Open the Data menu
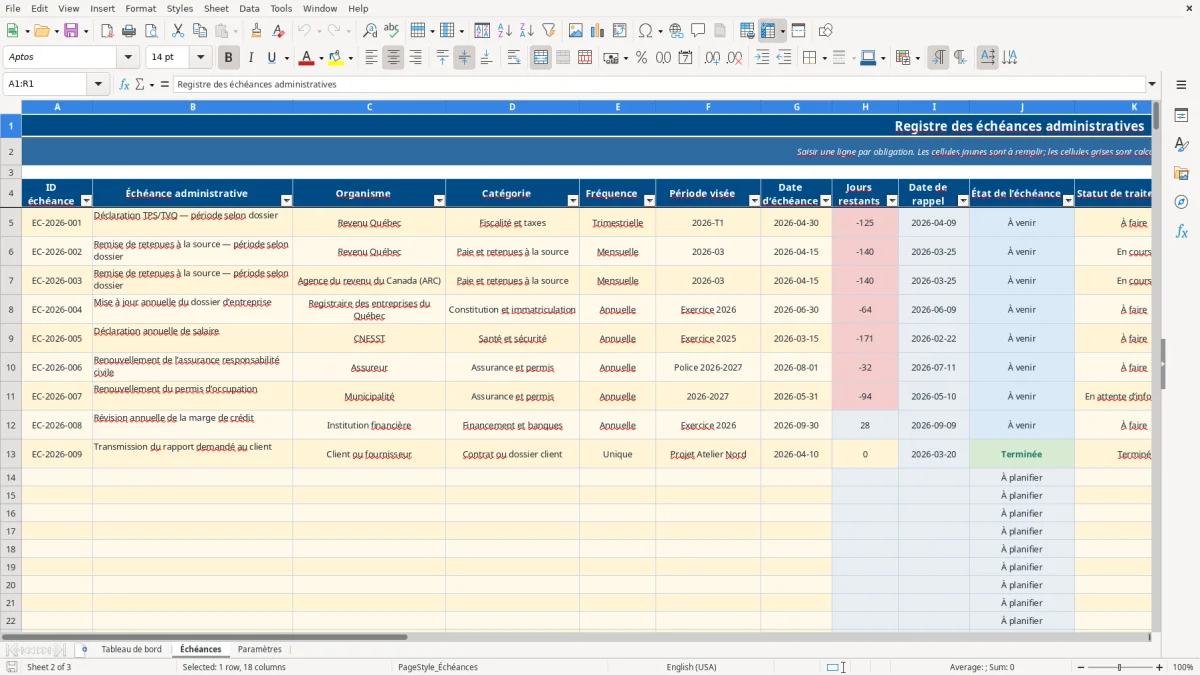This screenshot has width=1200, height=675. tap(249, 8)
